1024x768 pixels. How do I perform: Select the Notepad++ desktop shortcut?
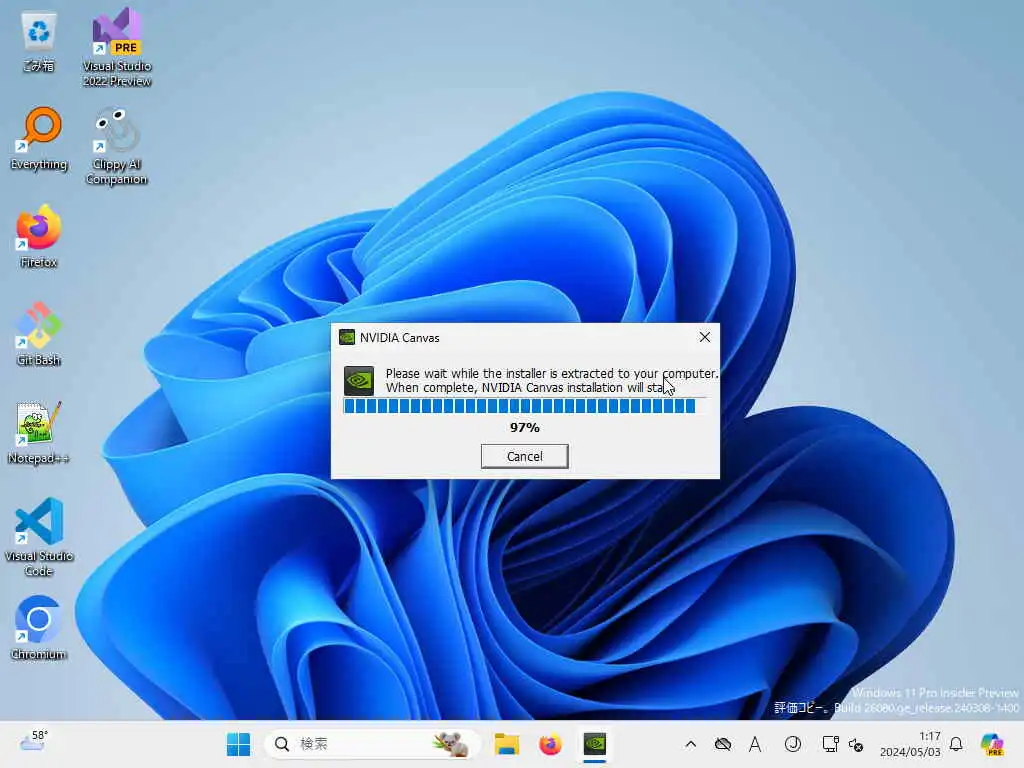39,432
